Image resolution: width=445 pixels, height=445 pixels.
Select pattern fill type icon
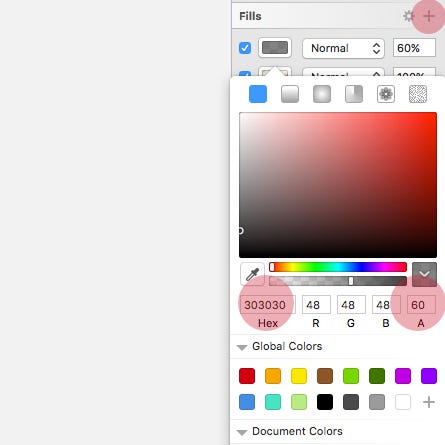386,94
